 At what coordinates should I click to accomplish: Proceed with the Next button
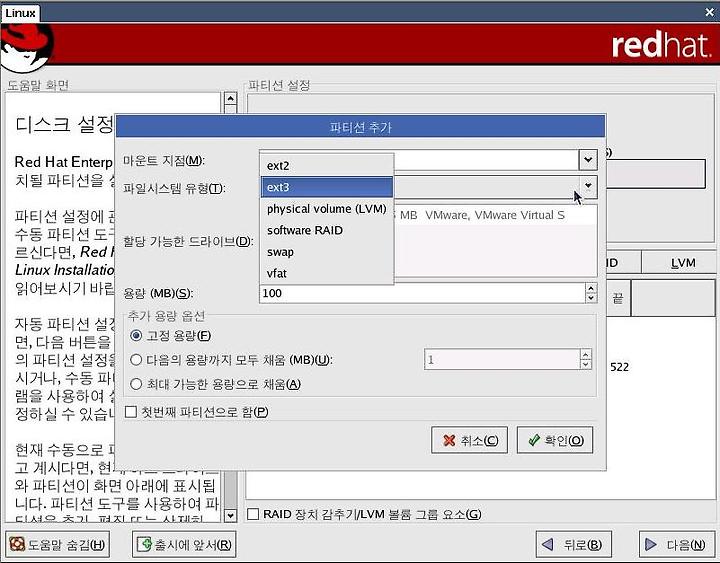(677, 545)
